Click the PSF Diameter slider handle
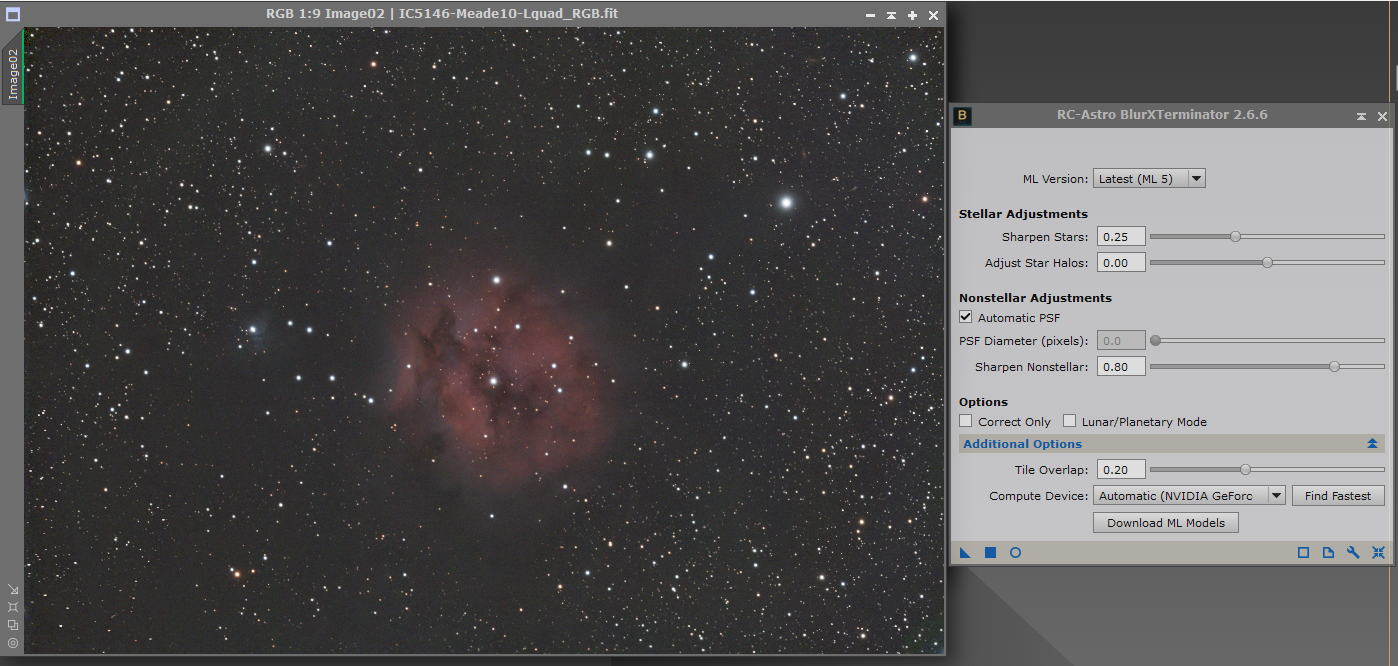Image resolution: width=1398 pixels, height=666 pixels. (1155, 340)
